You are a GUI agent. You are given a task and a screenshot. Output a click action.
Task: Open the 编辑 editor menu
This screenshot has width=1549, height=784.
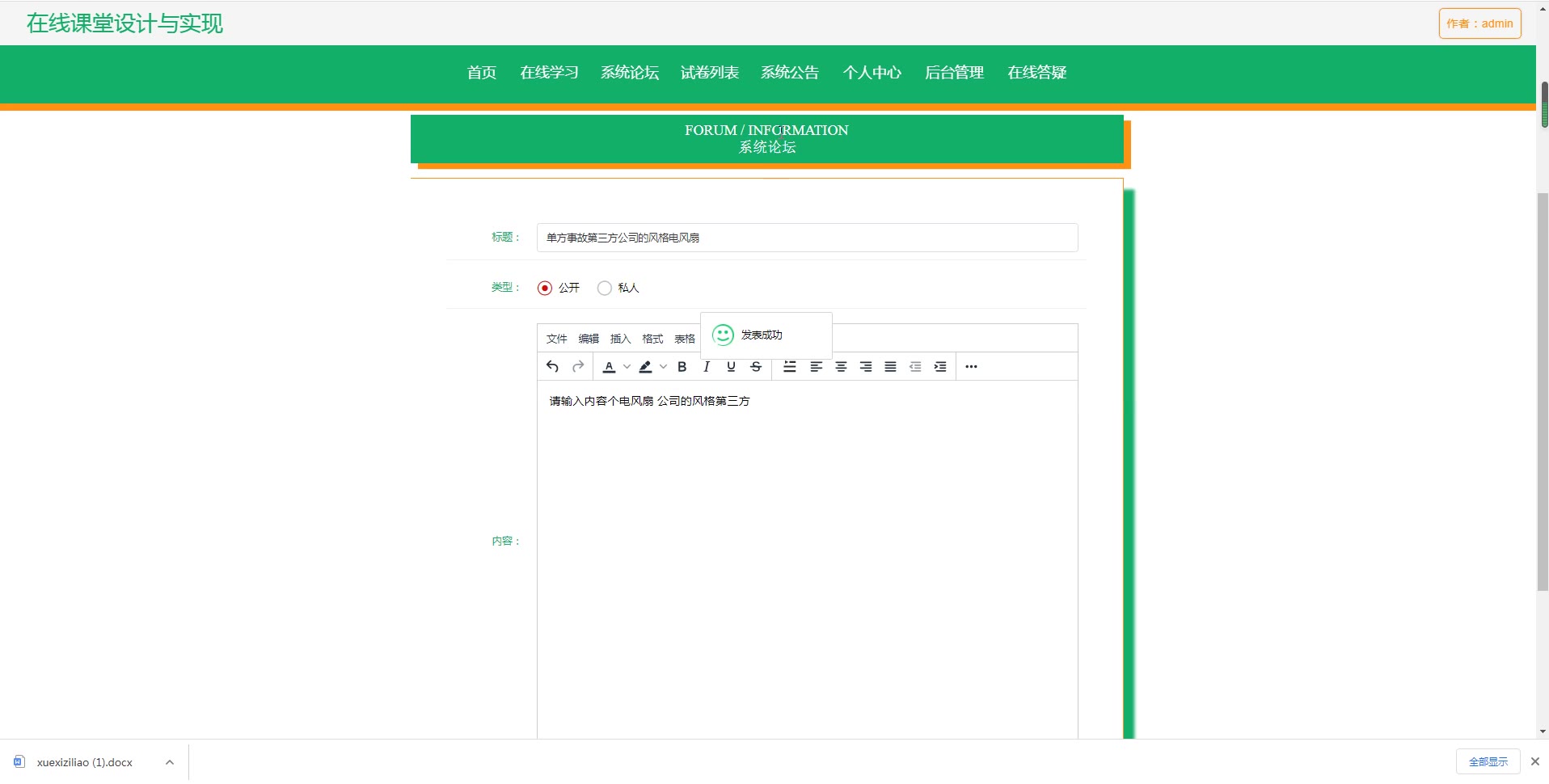[x=589, y=339]
